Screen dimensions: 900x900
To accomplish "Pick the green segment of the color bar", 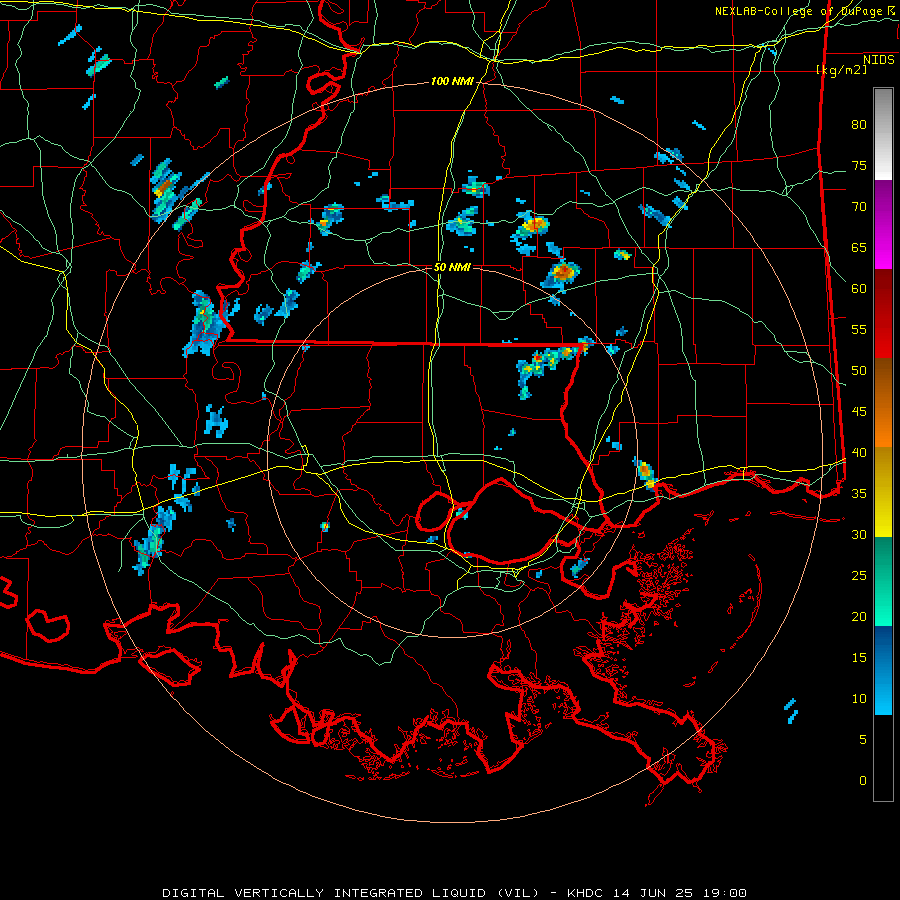I will click(x=883, y=581).
